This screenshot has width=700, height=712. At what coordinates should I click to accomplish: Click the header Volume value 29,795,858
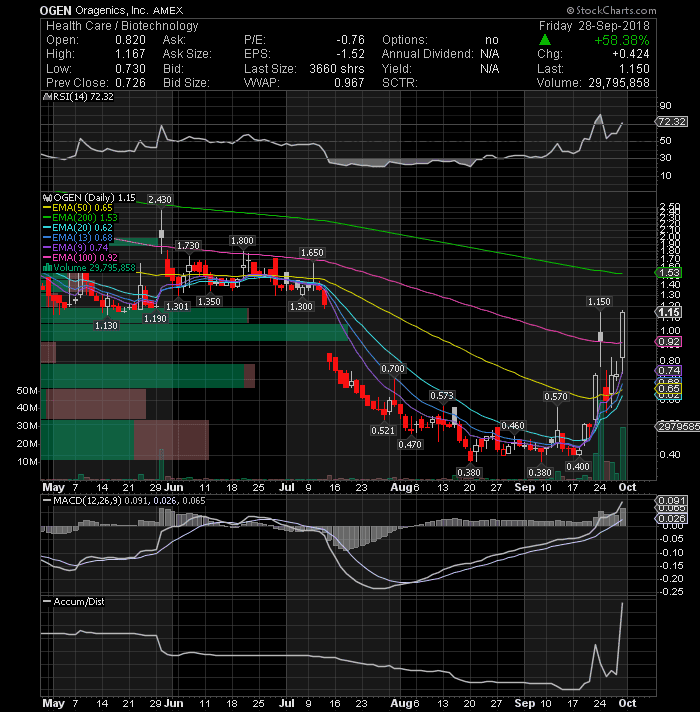click(619, 83)
